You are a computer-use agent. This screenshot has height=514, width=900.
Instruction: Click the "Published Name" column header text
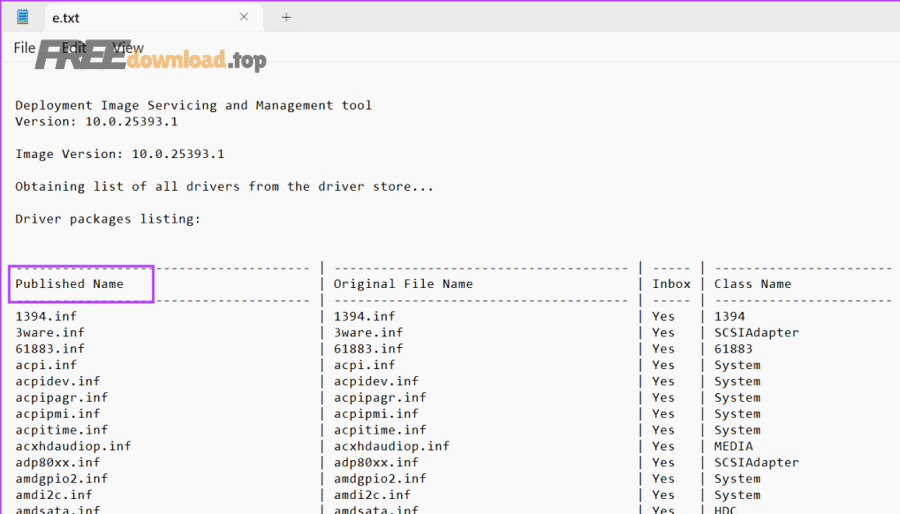click(x=69, y=284)
